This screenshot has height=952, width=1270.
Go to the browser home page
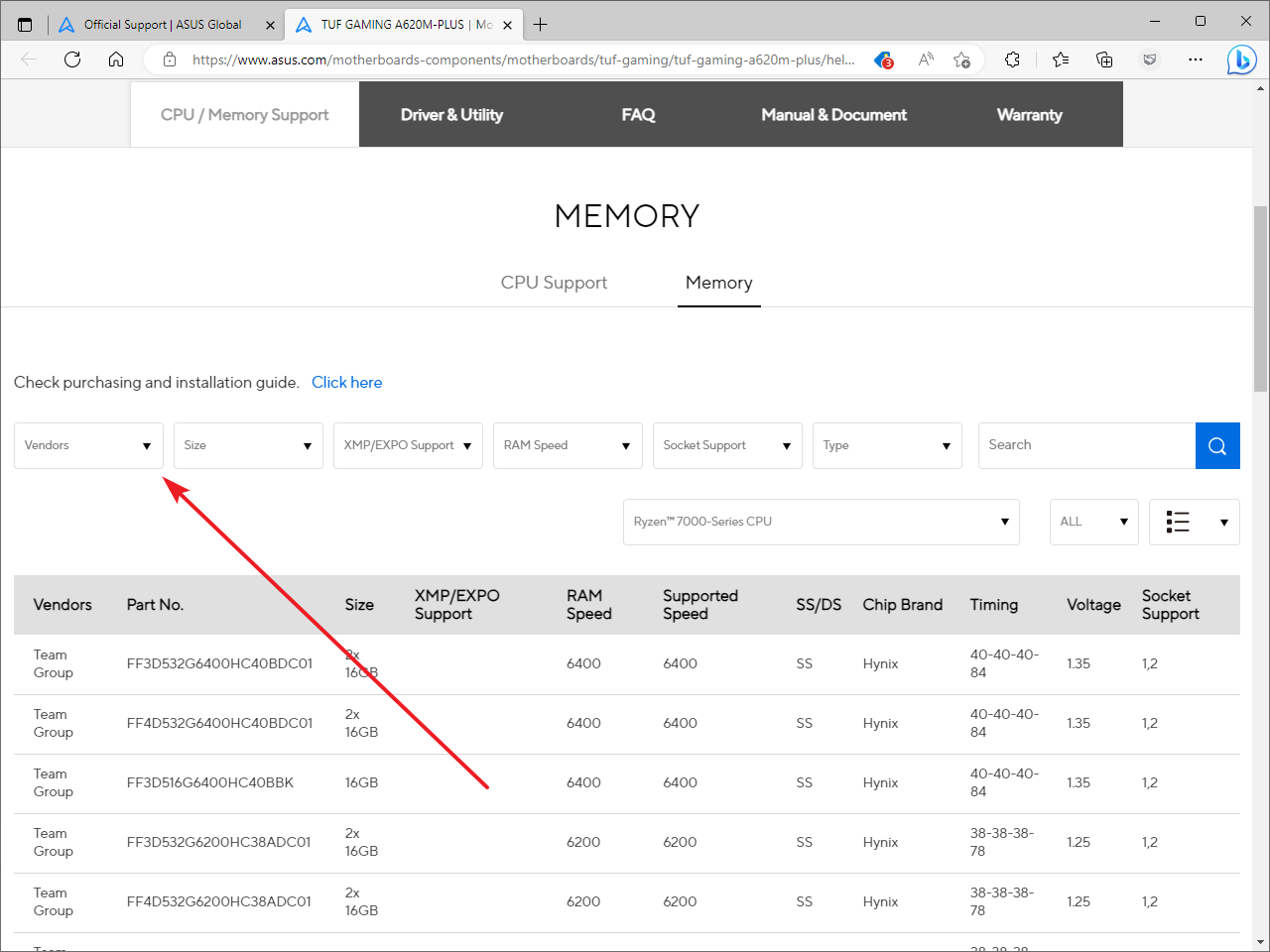(x=116, y=59)
